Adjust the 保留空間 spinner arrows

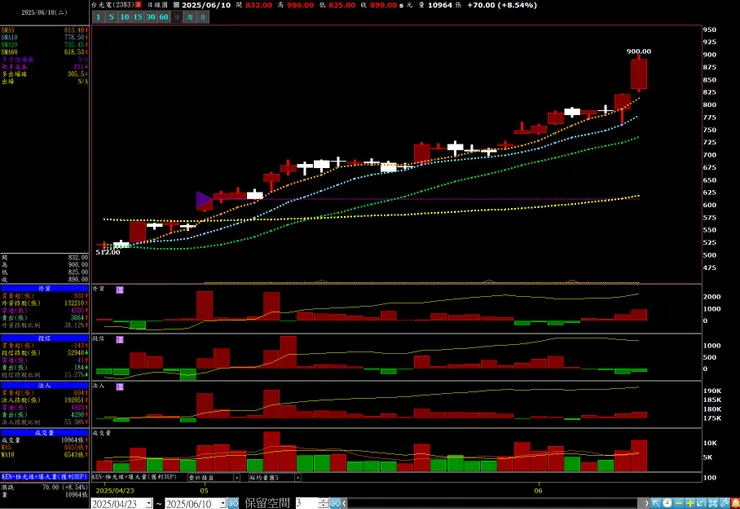click(323, 503)
